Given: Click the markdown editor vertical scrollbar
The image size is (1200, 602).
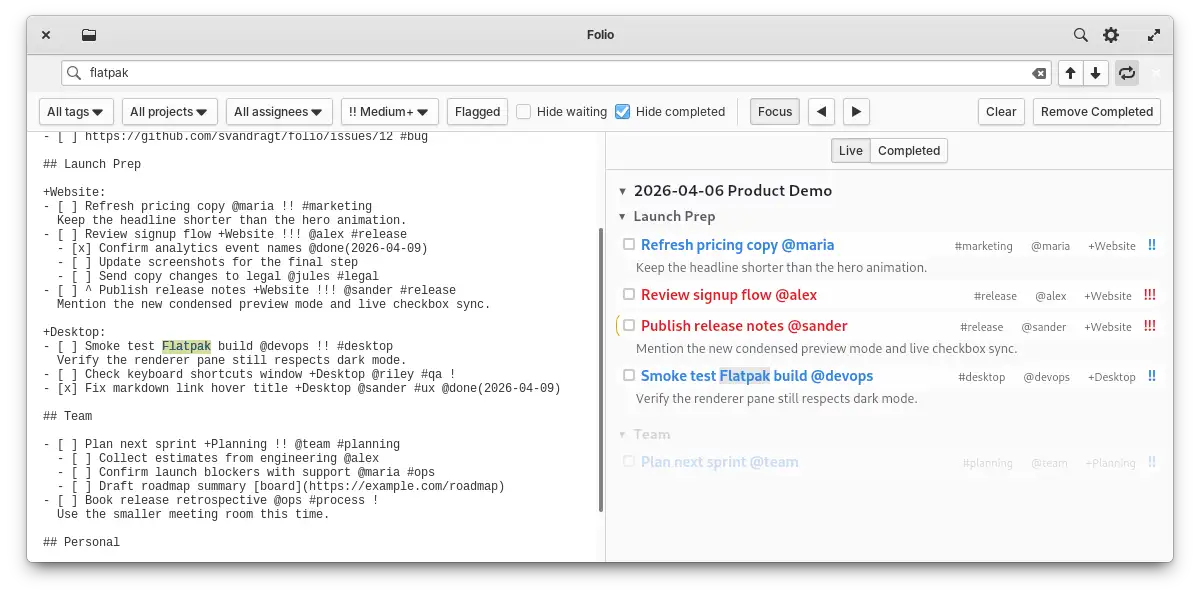Looking at the screenshot, I should (601, 370).
